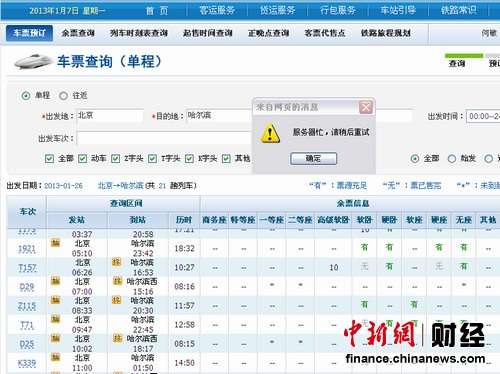
Task: Click the 始 origin icon in row Z115
Action: [x=55, y=300]
